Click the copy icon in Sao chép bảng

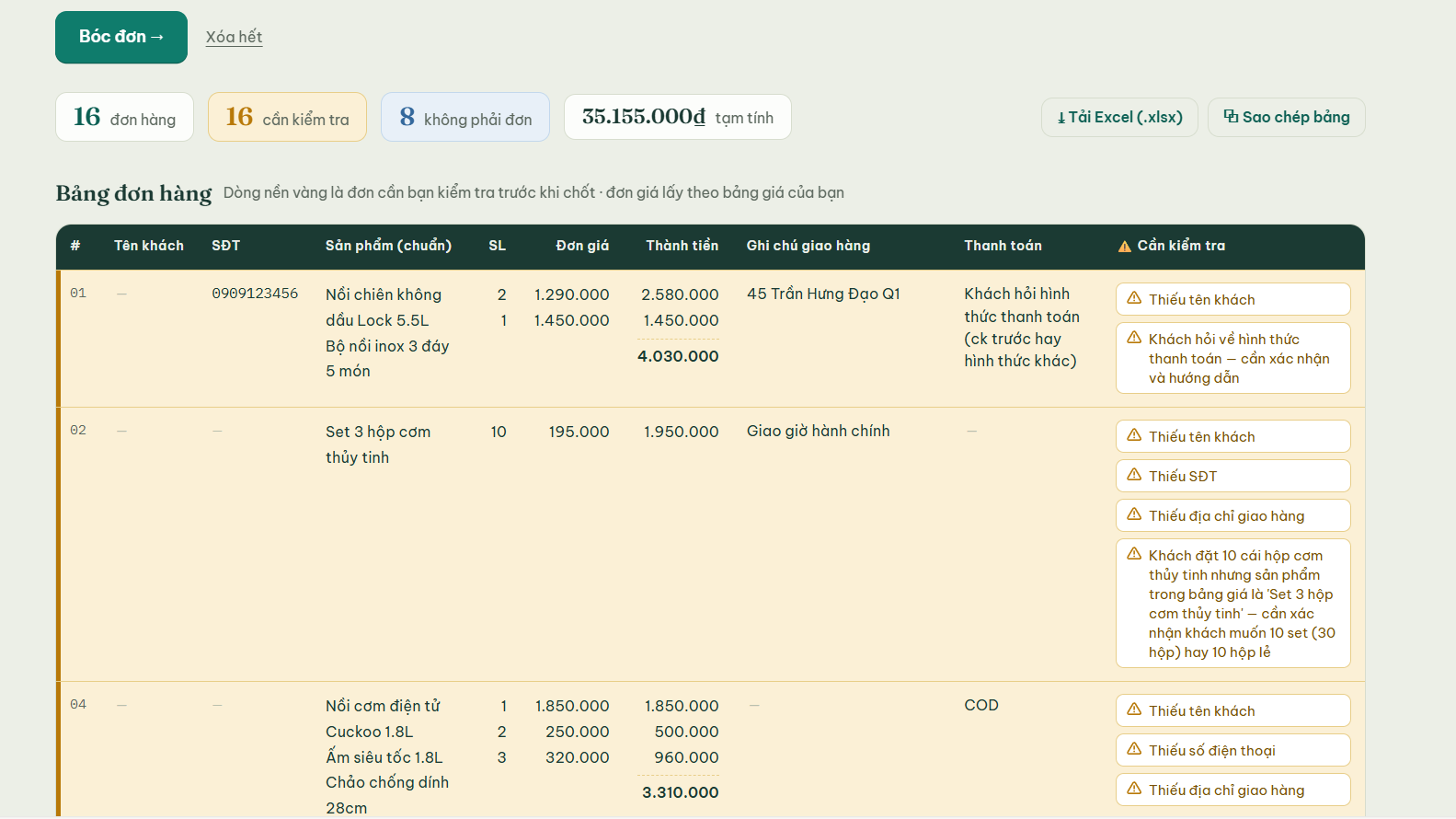click(x=1231, y=116)
